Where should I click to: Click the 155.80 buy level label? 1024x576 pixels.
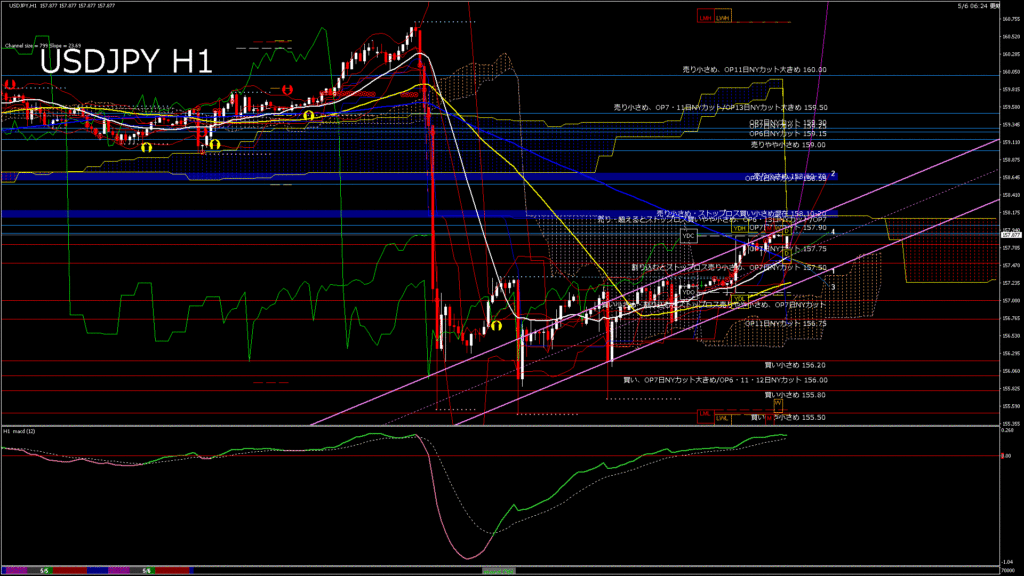[795, 395]
